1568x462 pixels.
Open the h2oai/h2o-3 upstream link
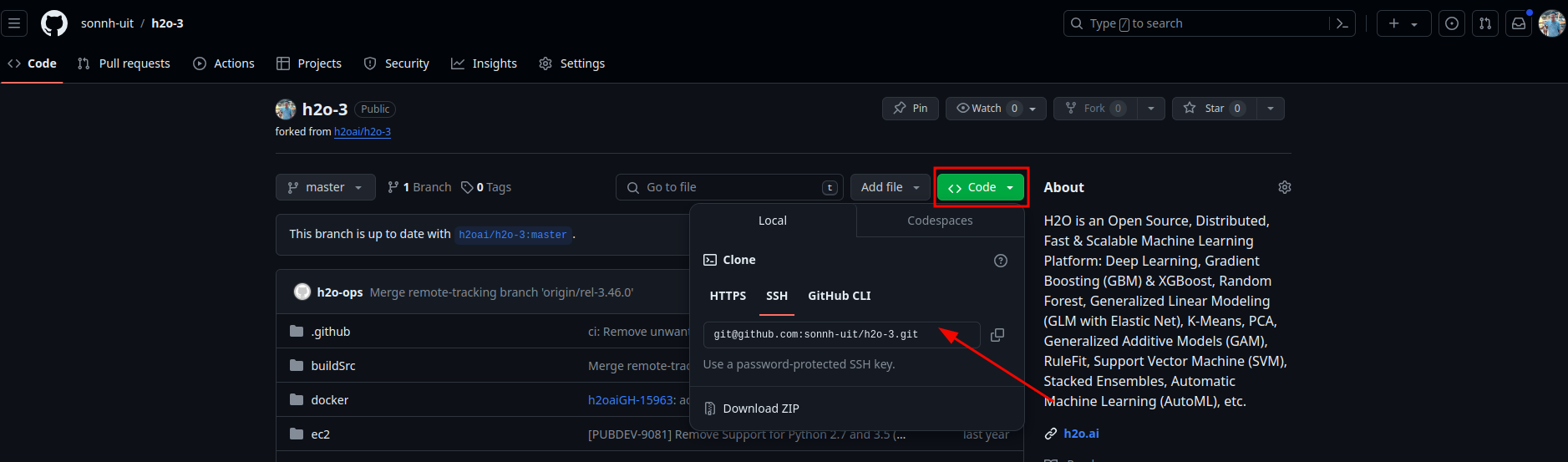tap(363, 132)
